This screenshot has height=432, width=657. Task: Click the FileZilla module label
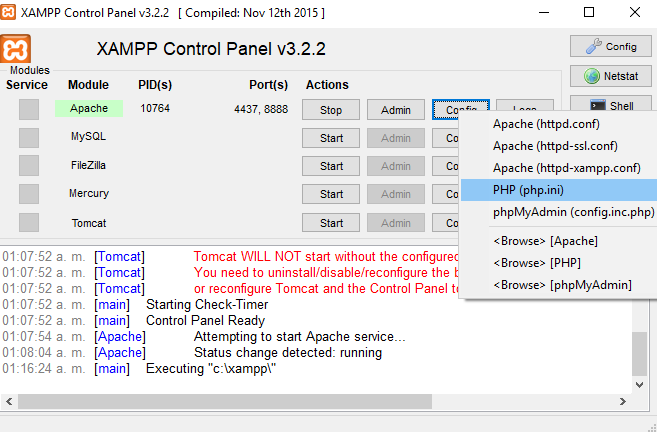[88, 165]
